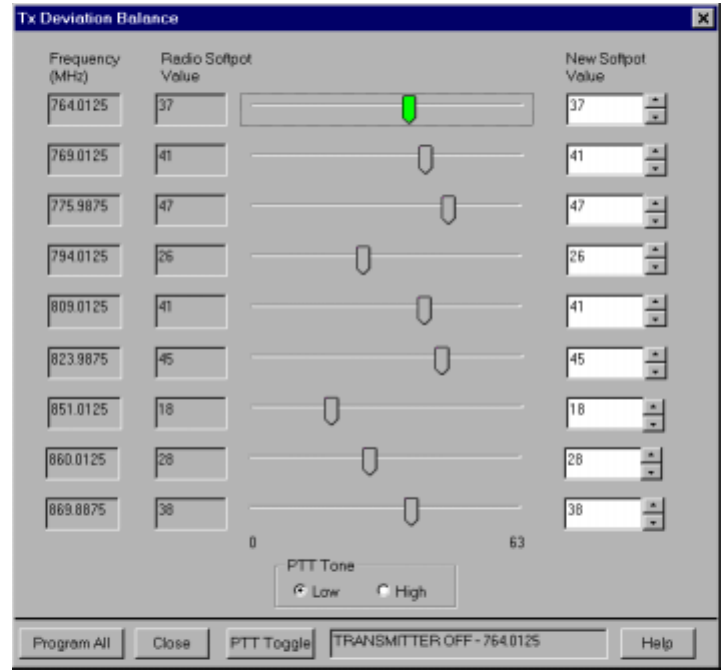The width and height of the screenshot is (726, 671).
Task: Increase New Softpot Value for 809.0125 row
Action: click(x=655, y=302)
